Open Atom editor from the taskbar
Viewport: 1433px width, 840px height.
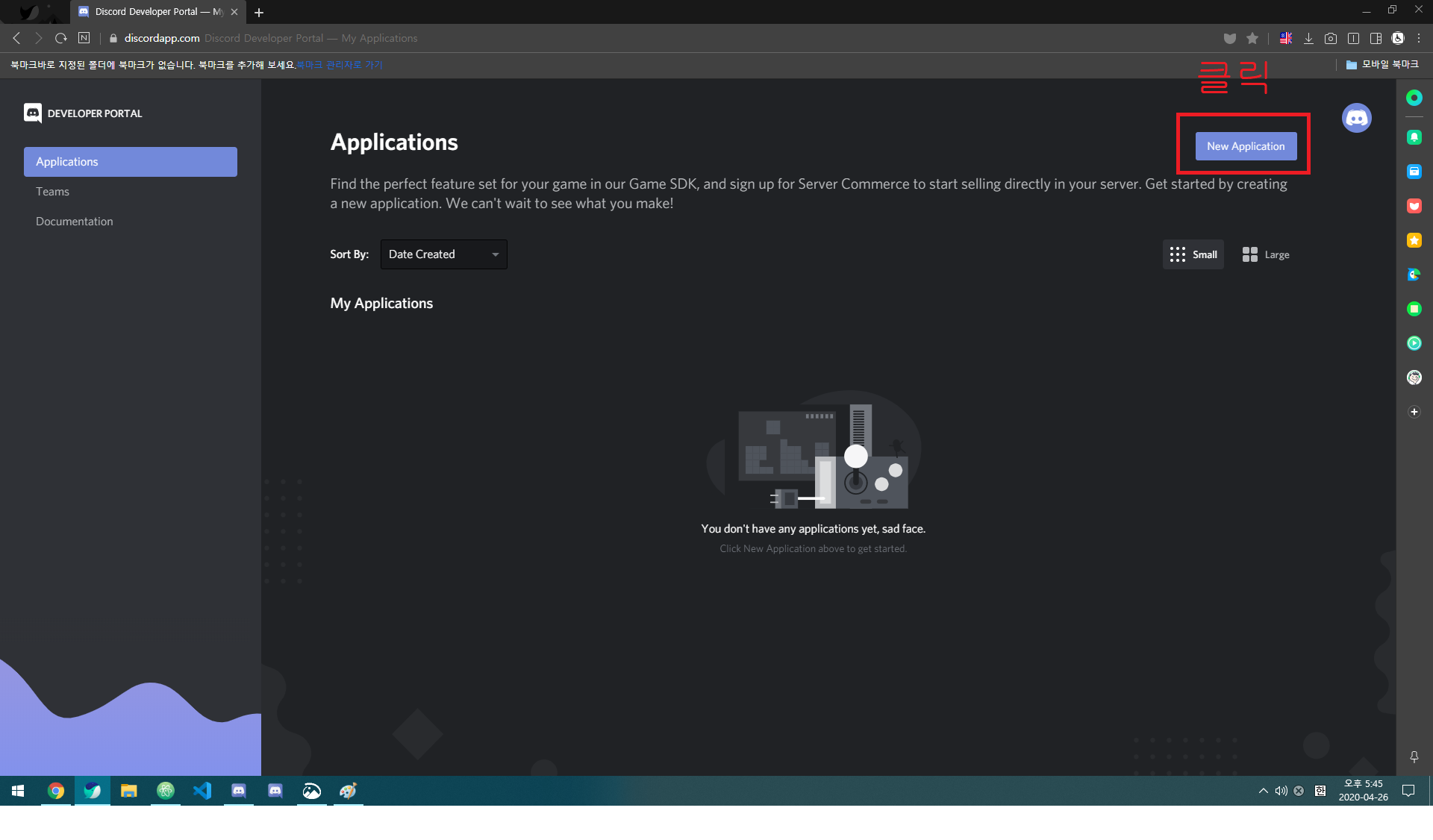[166, 791]
